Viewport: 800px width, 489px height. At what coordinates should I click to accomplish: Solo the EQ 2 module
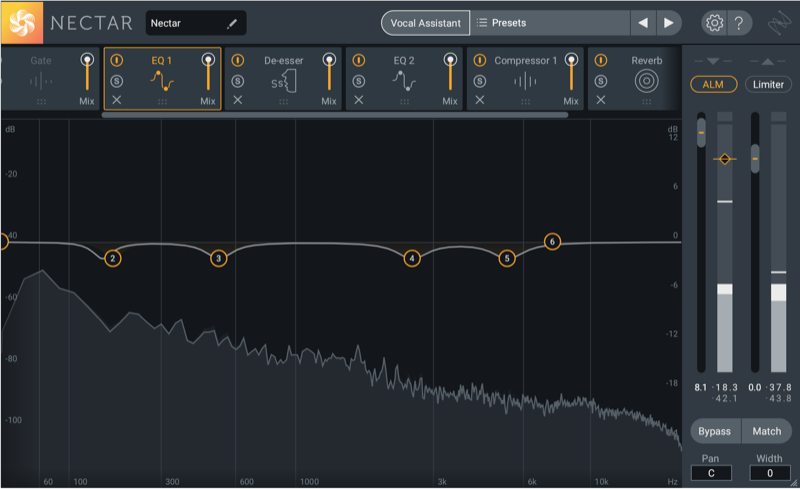(x=359, y=81)
